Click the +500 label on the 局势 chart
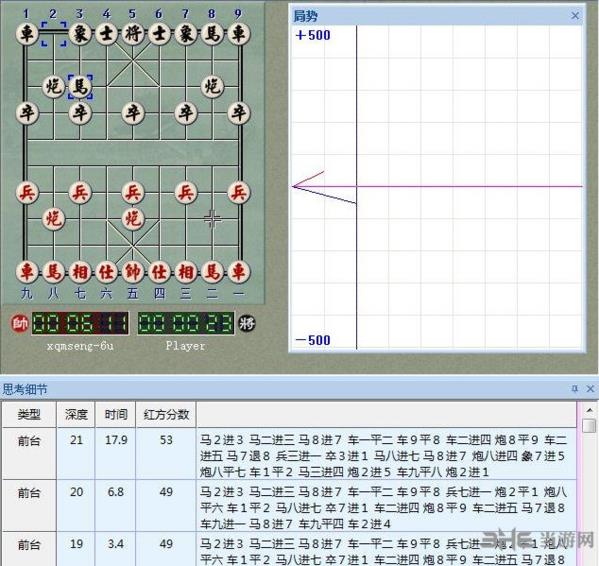599x566 pixels. click(313, 35)
